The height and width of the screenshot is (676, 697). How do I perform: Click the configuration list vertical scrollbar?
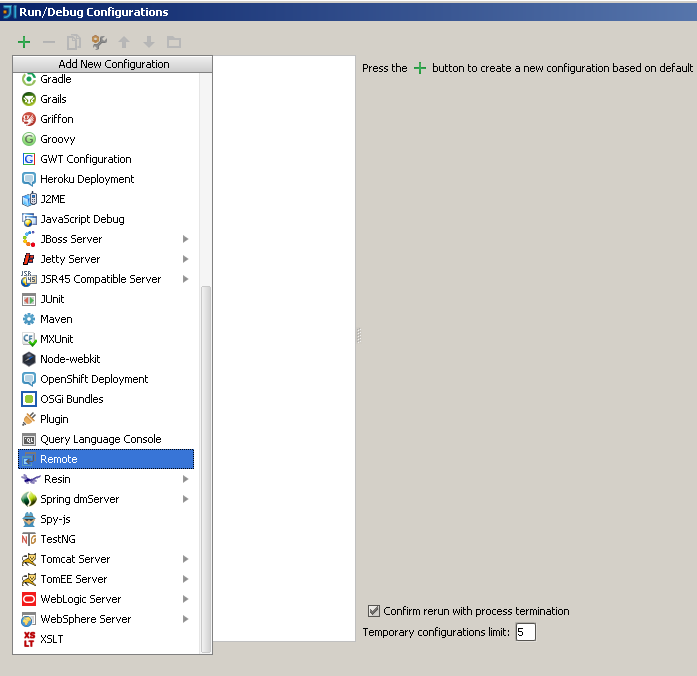click(206, 469)
